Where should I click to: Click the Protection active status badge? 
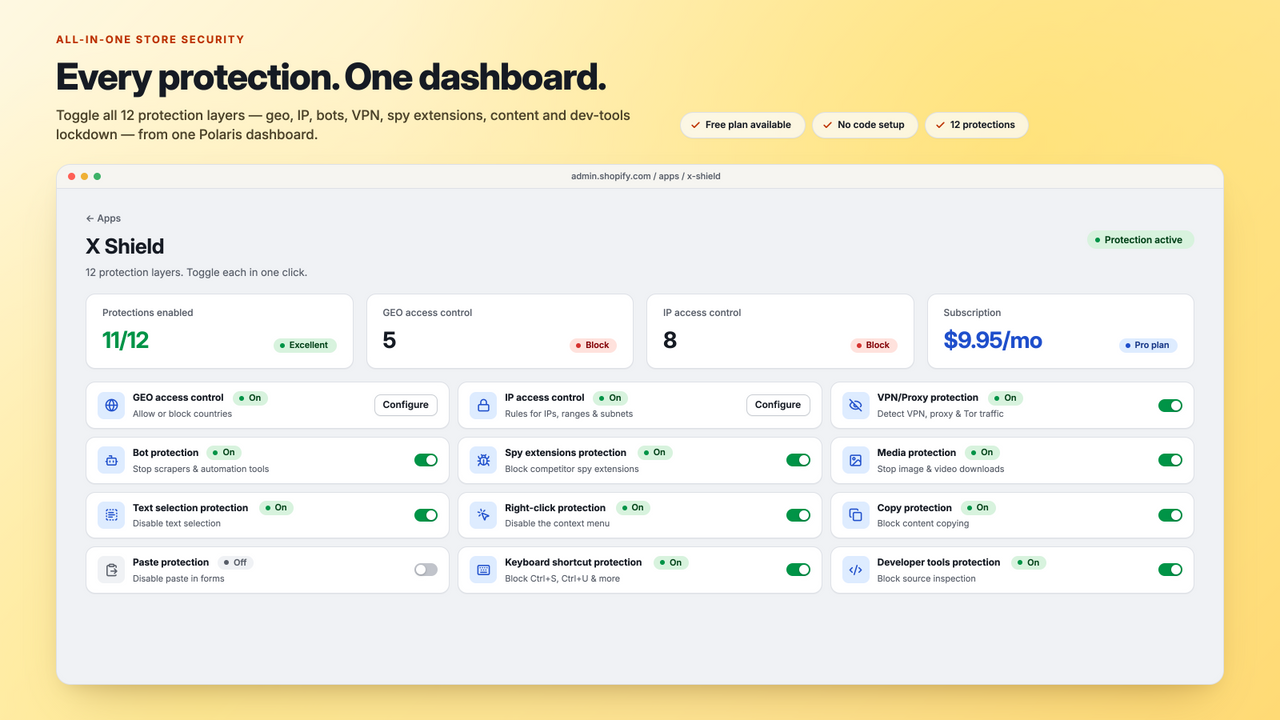pyautogui.click(x=1140, y=240)
